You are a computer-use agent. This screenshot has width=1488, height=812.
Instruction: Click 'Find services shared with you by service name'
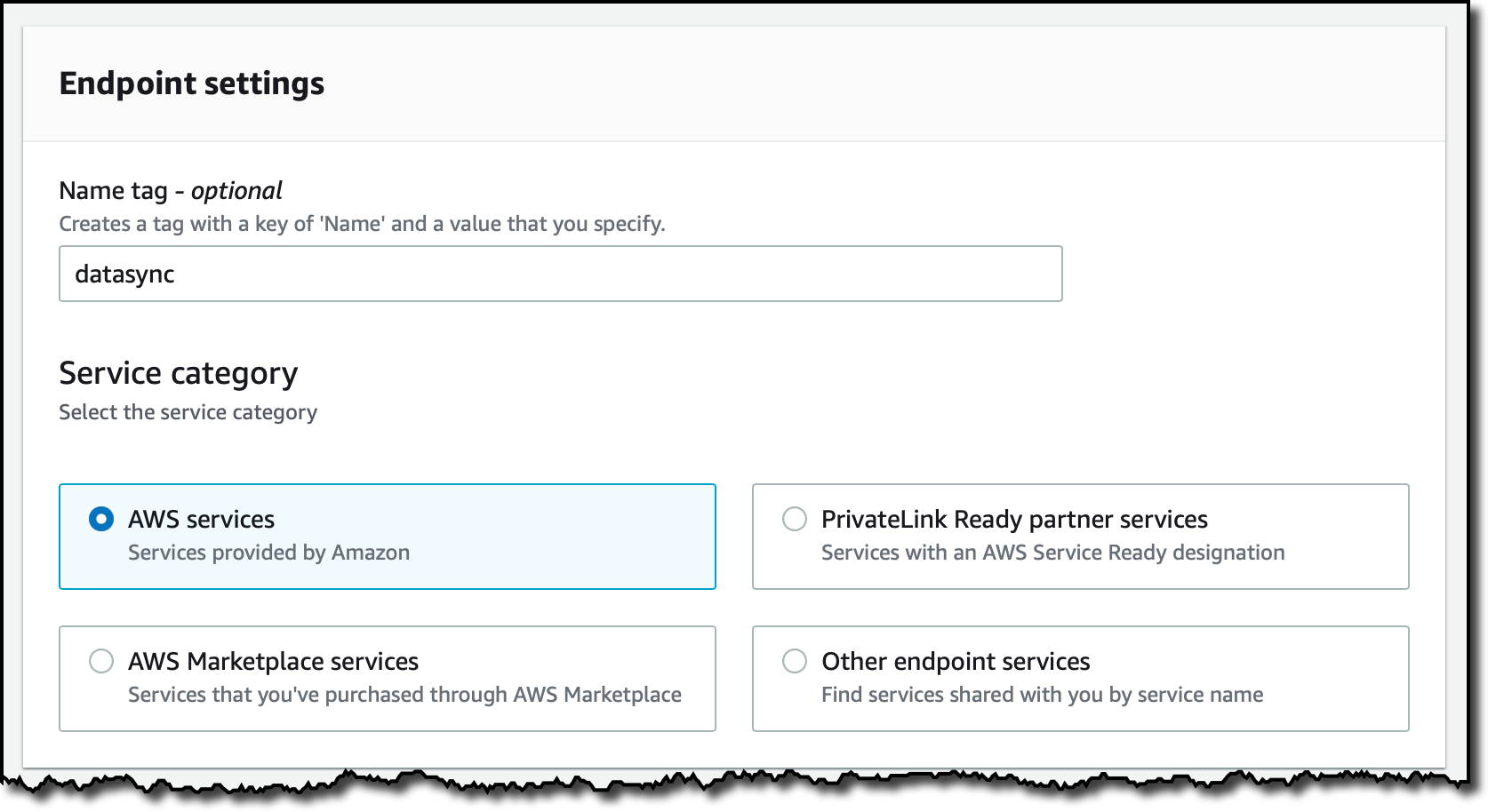click(x=1042, y=695)
